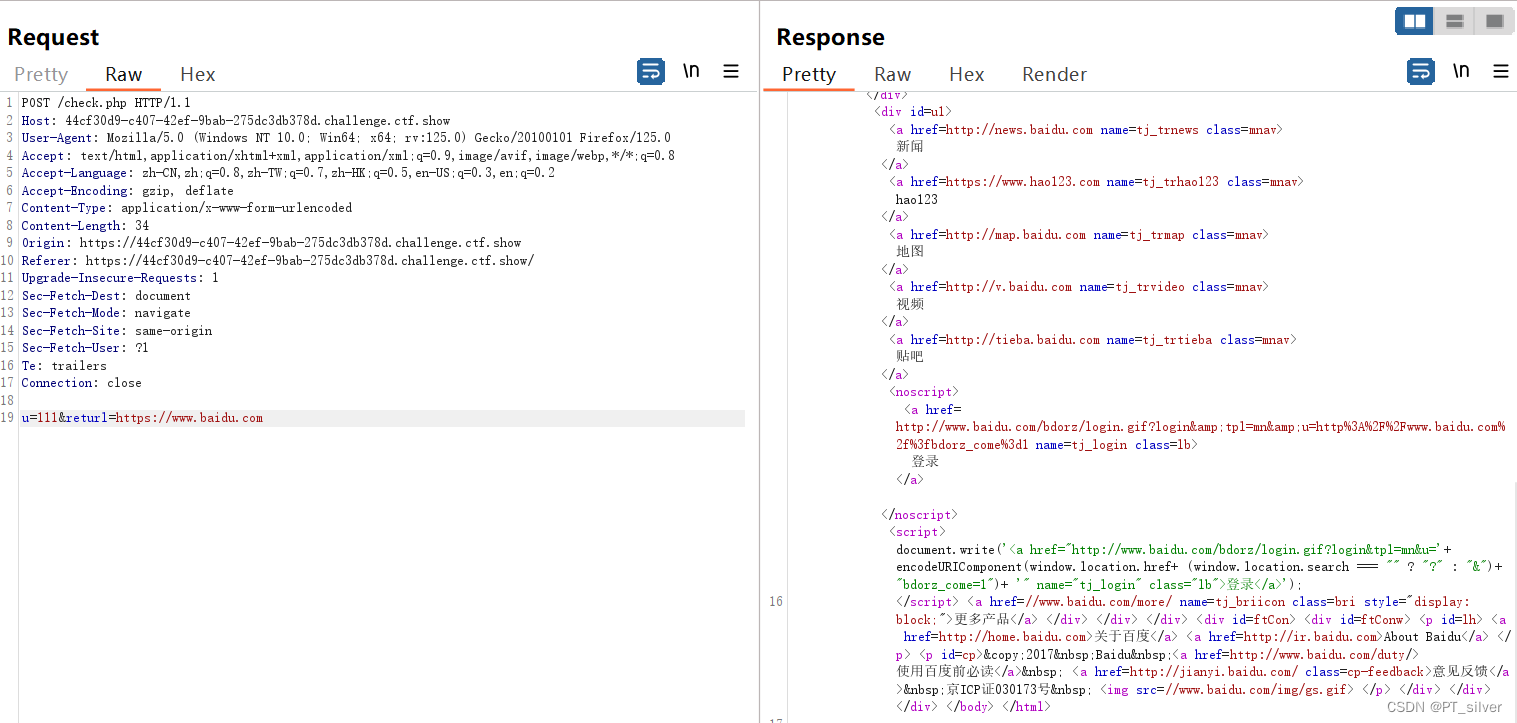
Task: Click the Sec-Fetch-Mode: navigate line
Action: (106, 313)
